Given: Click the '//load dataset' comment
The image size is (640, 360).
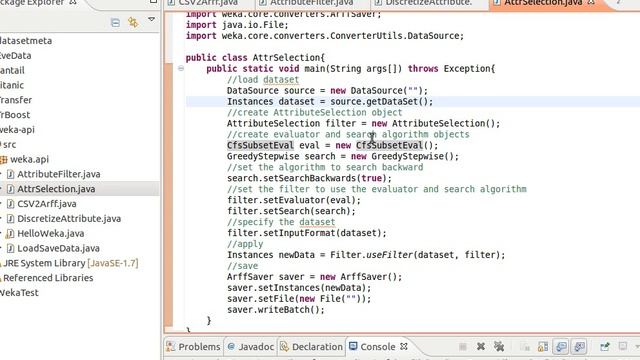Looking at the screenshot, I should coord(263,80).
